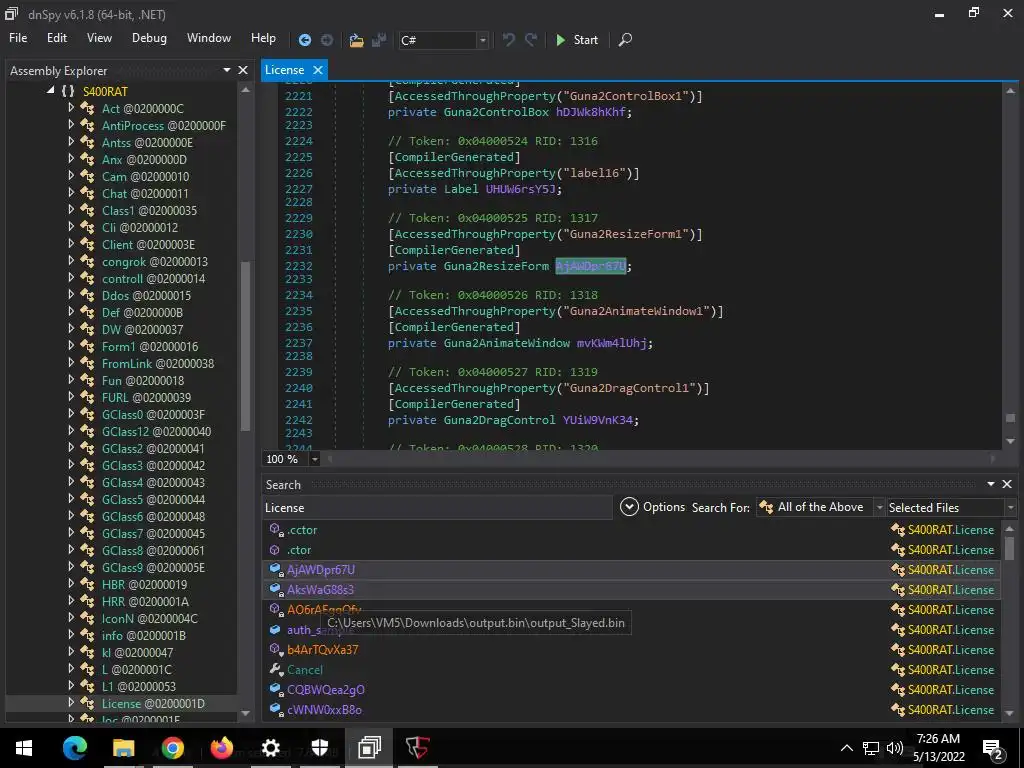The width and height of the screenshot is (1024, 768).
Task: Start debugging with the green Start button
Action: click(x=577, y=40)
